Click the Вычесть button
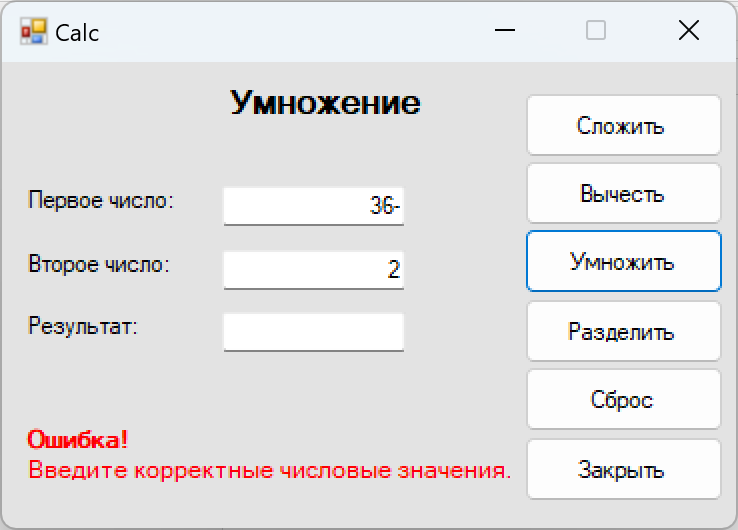Screen dimensions: 738x530 624,193
